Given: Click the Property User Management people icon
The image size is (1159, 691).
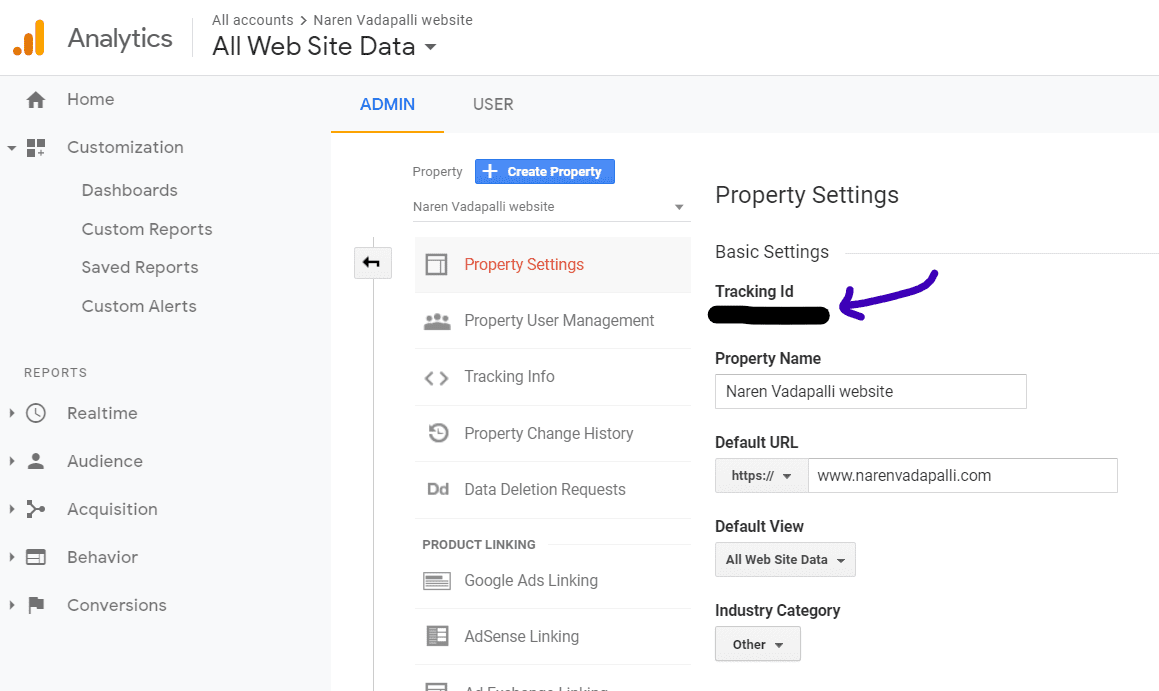Looking at the screenshot, I should coord(437,321).
